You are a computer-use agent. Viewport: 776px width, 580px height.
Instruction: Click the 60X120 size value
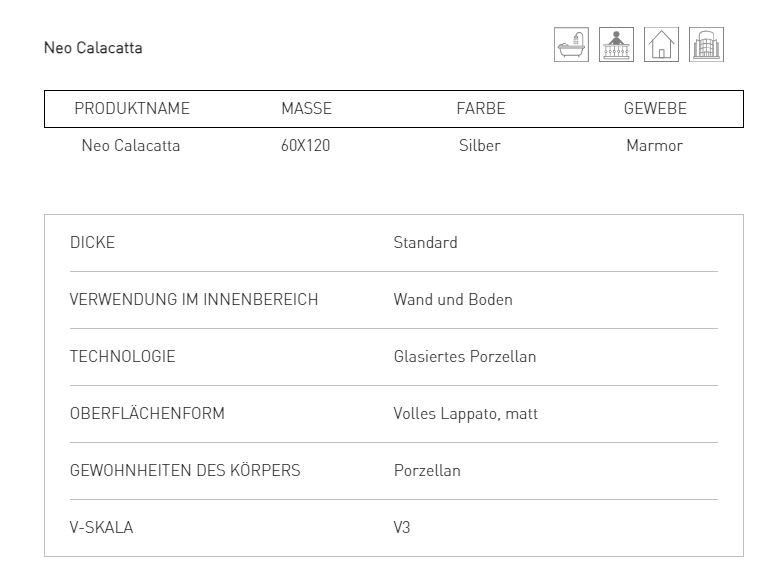(305, 145)
